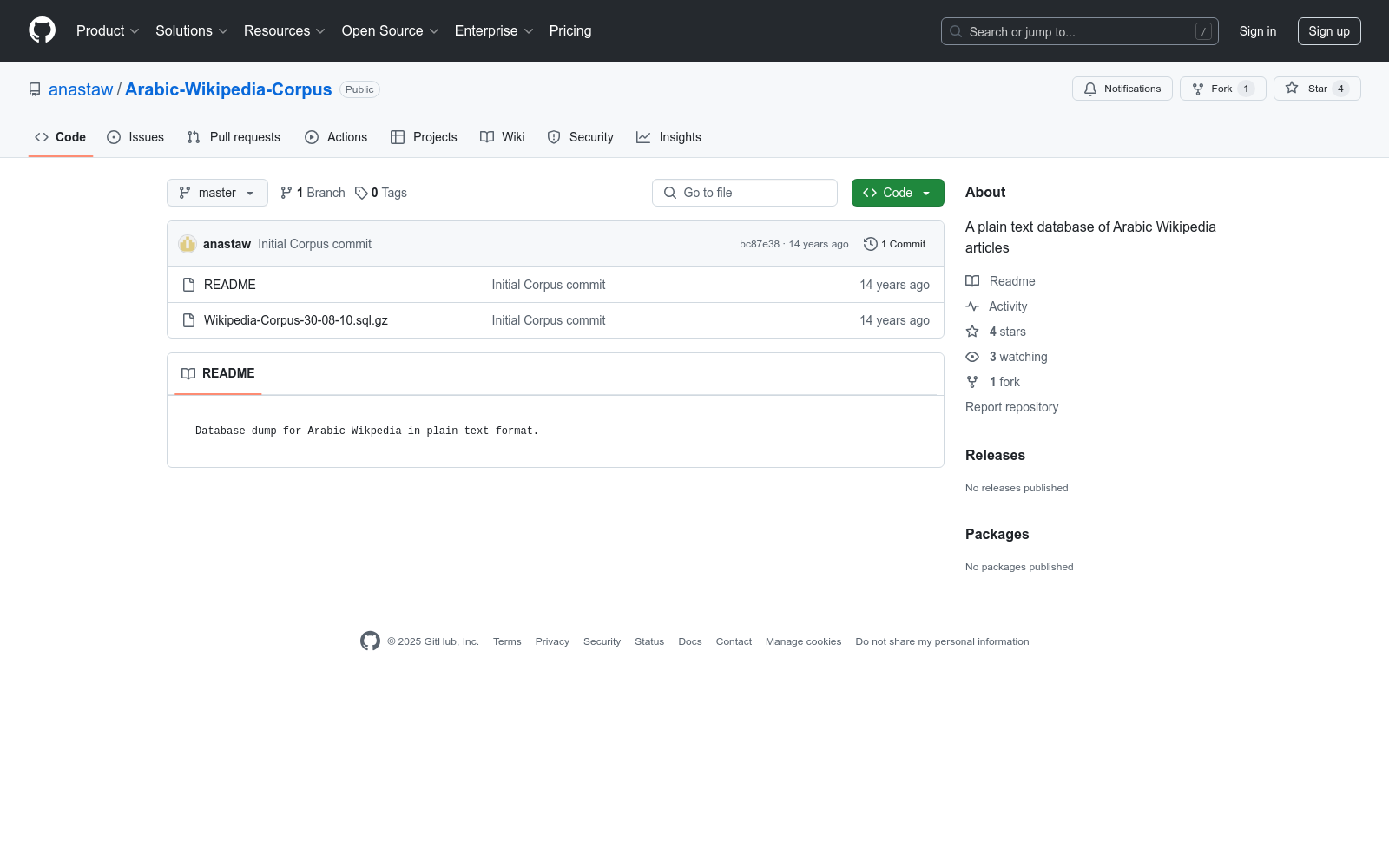Click the README book icon in panel header
This screenshot has height=868, width=1389.
188,373
